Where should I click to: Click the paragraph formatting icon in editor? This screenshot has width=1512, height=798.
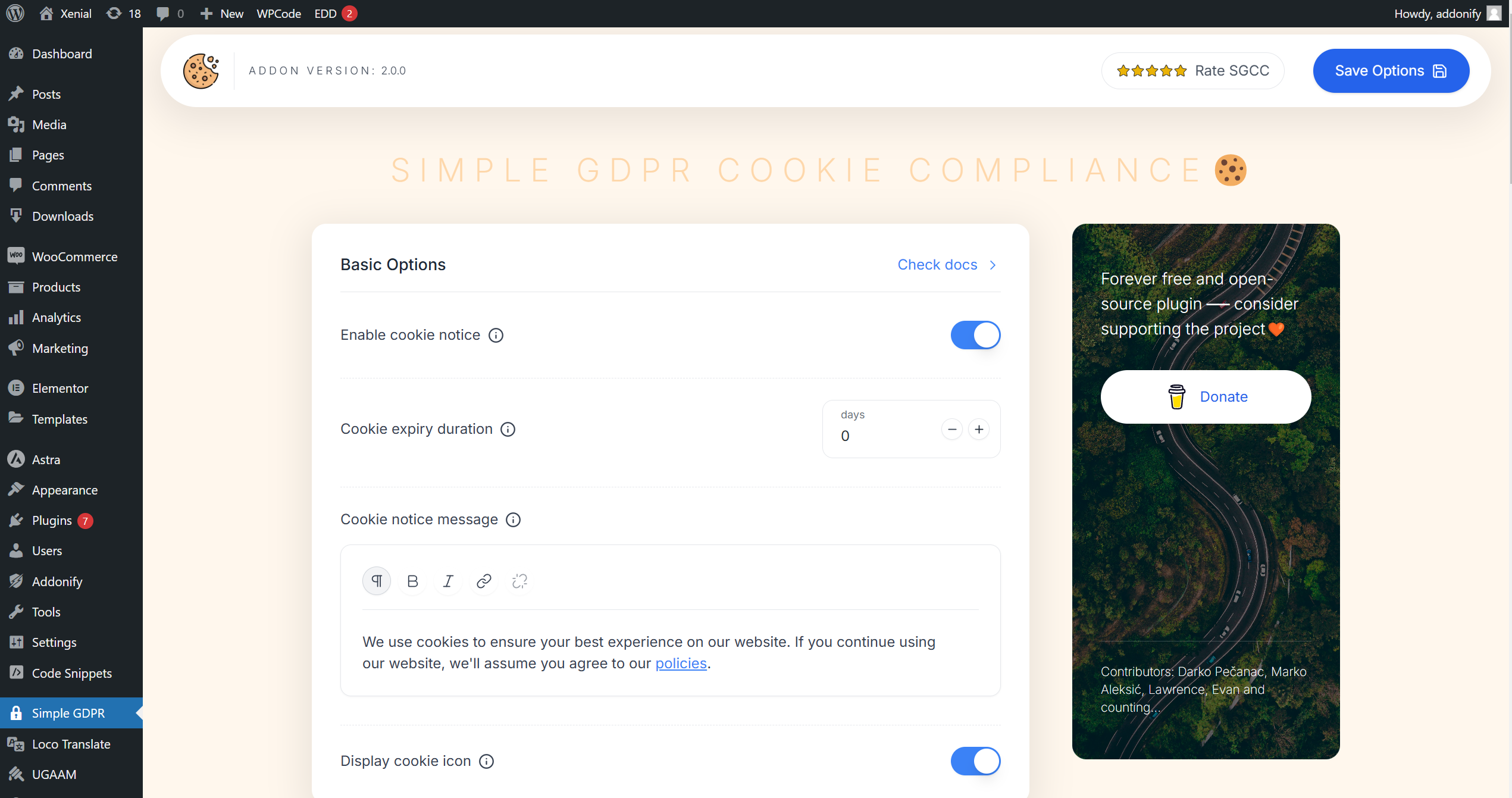tap(377, 581)
